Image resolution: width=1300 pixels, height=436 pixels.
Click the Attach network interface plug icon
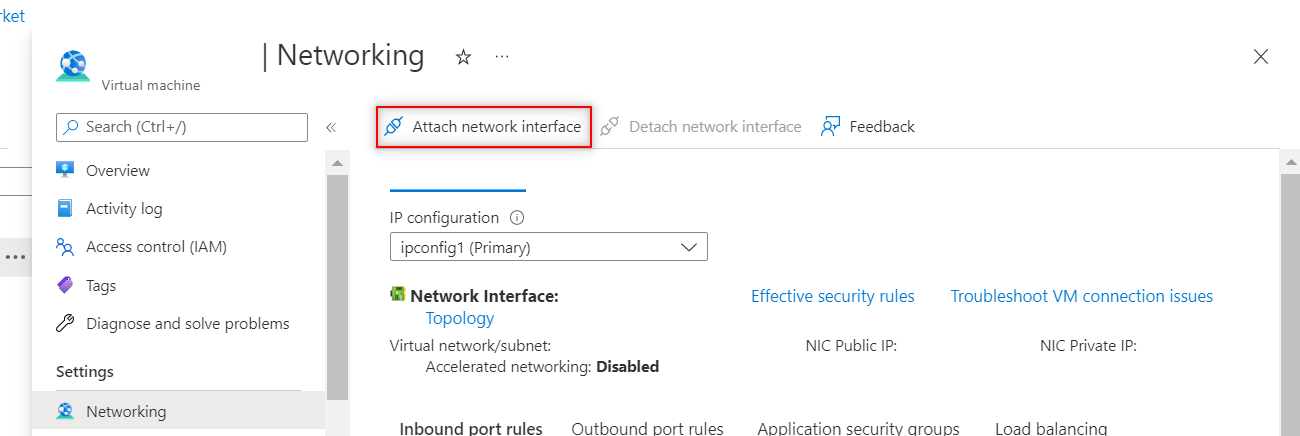click(x=394, y=127)
